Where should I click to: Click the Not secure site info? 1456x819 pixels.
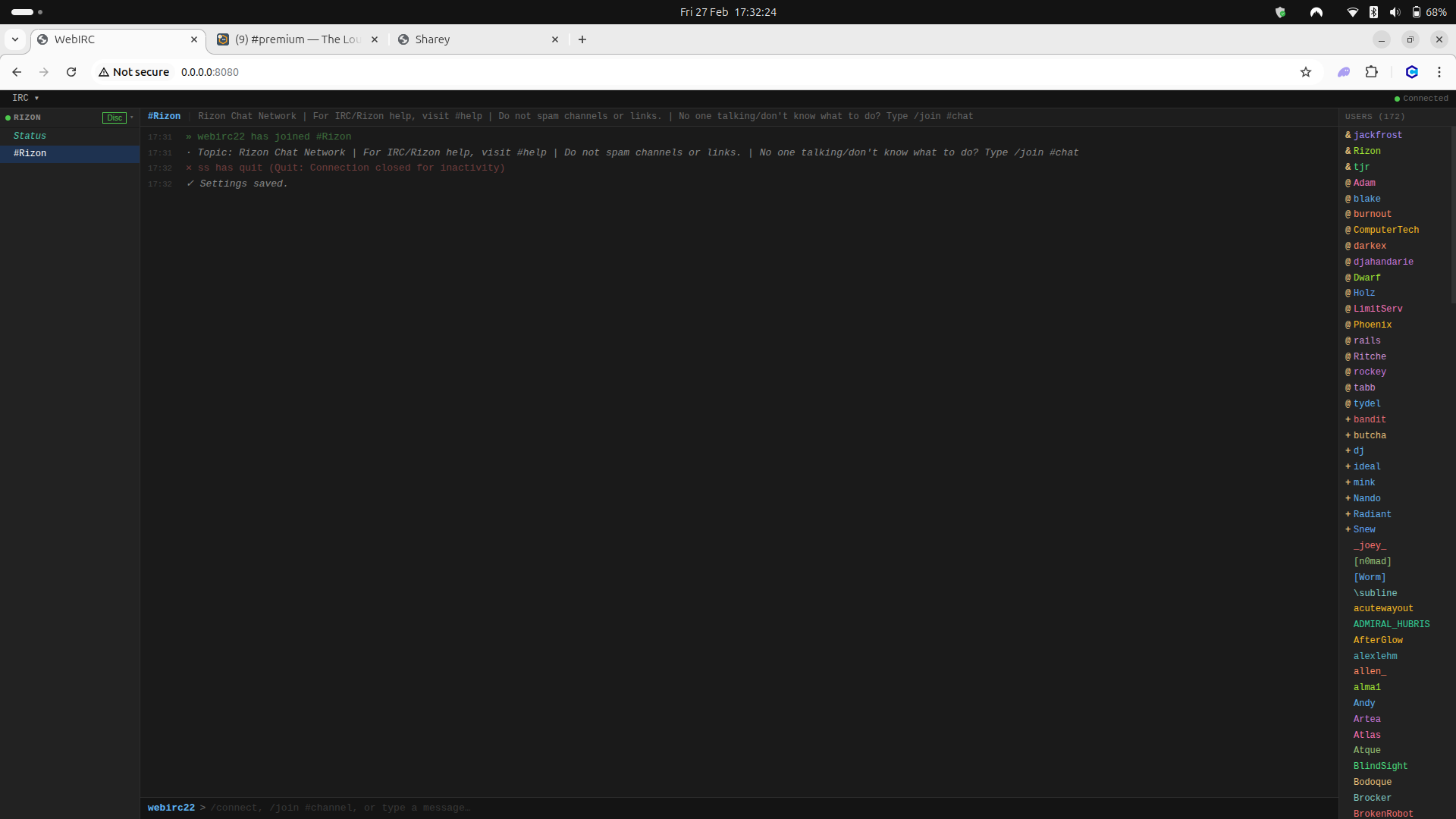(x=134, y=72)
